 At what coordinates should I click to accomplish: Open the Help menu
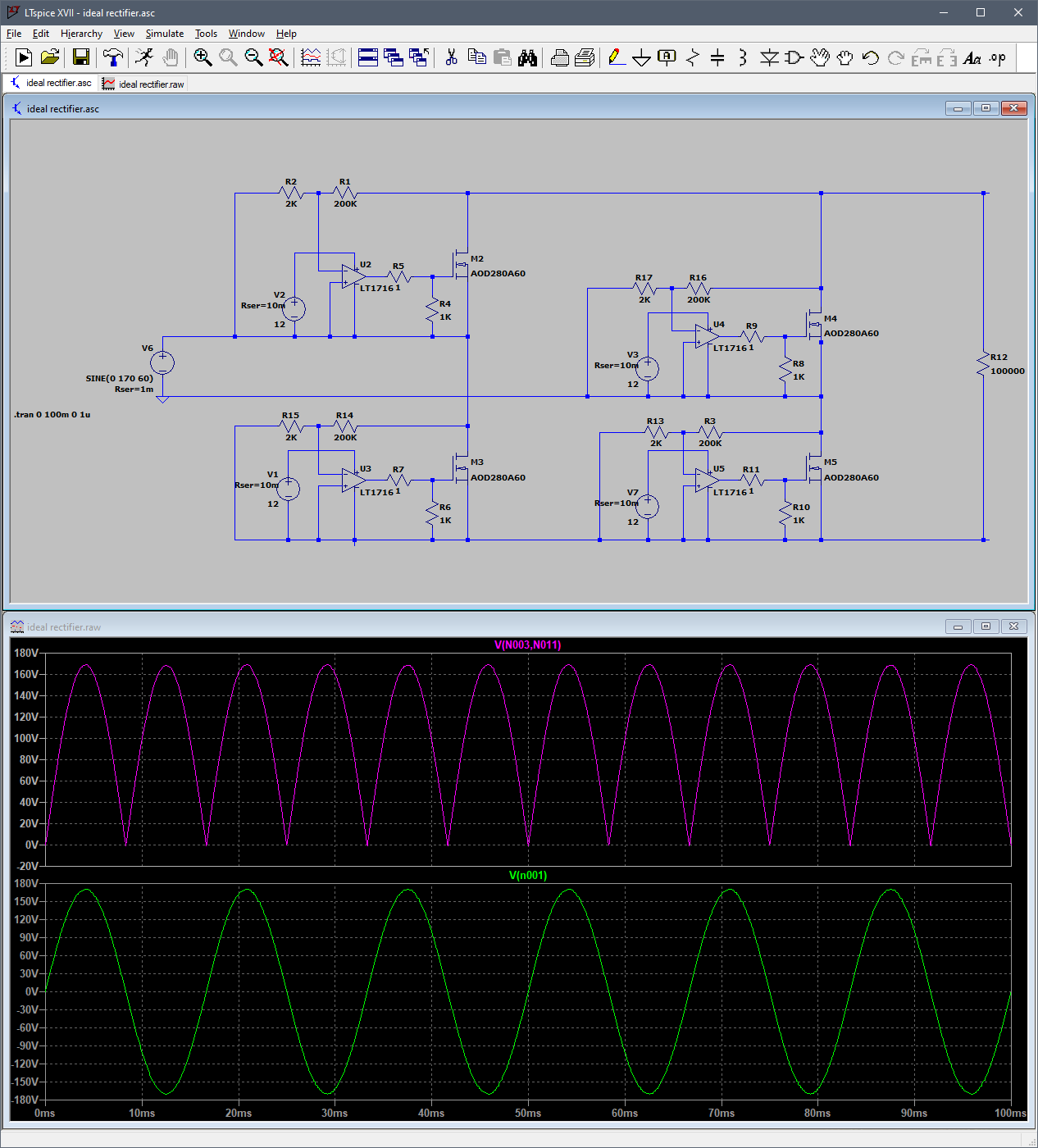click(x=286, y=34)
